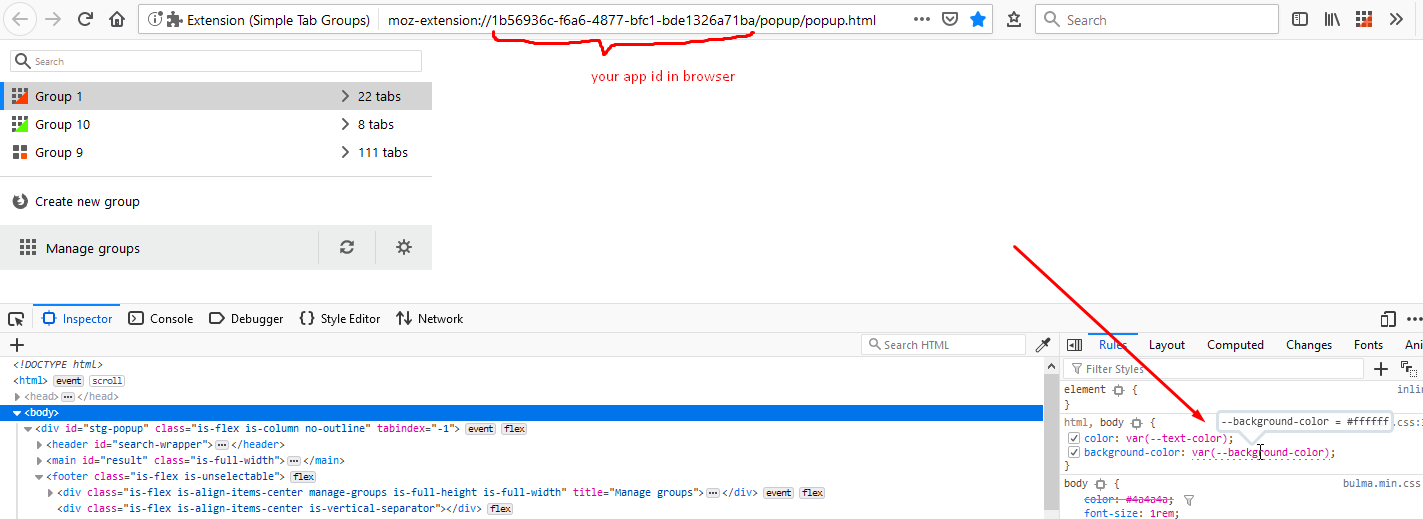Open the browser home page icon

(x=117, y=19)
